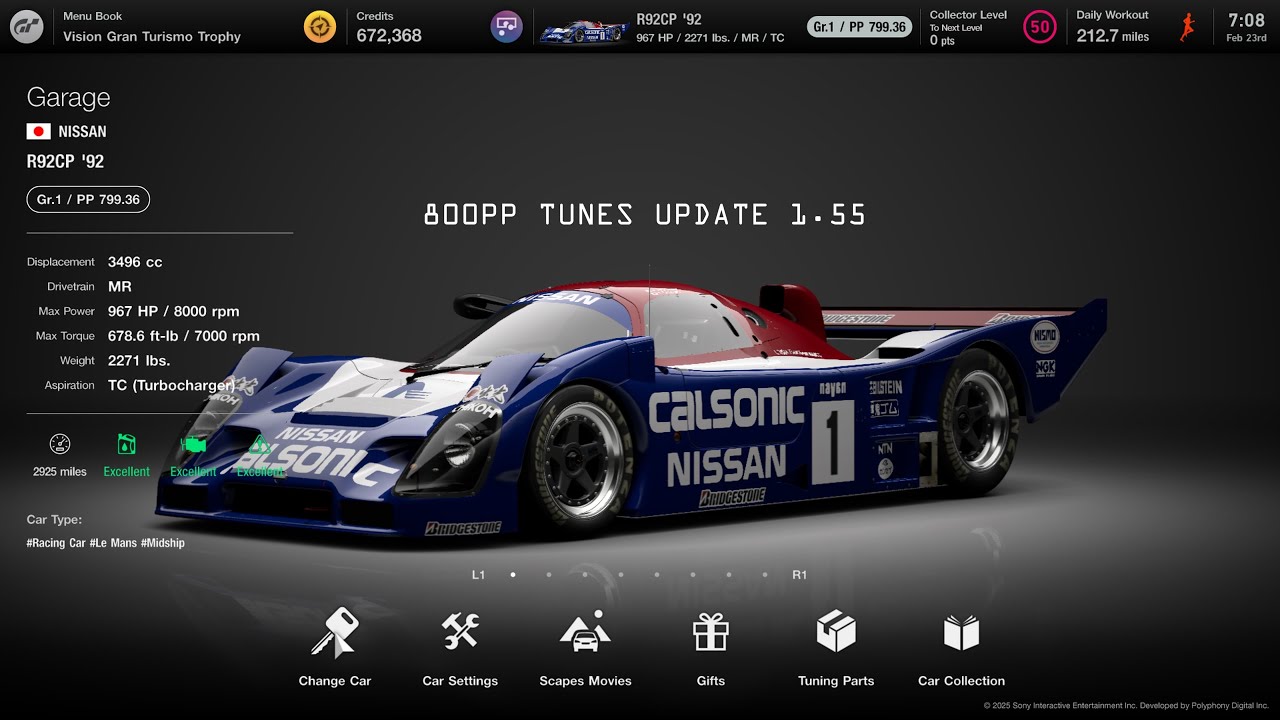Screen dimensions: 1280x720
Task: Open Car Collection book icon
Action: [x=961, y=632]
